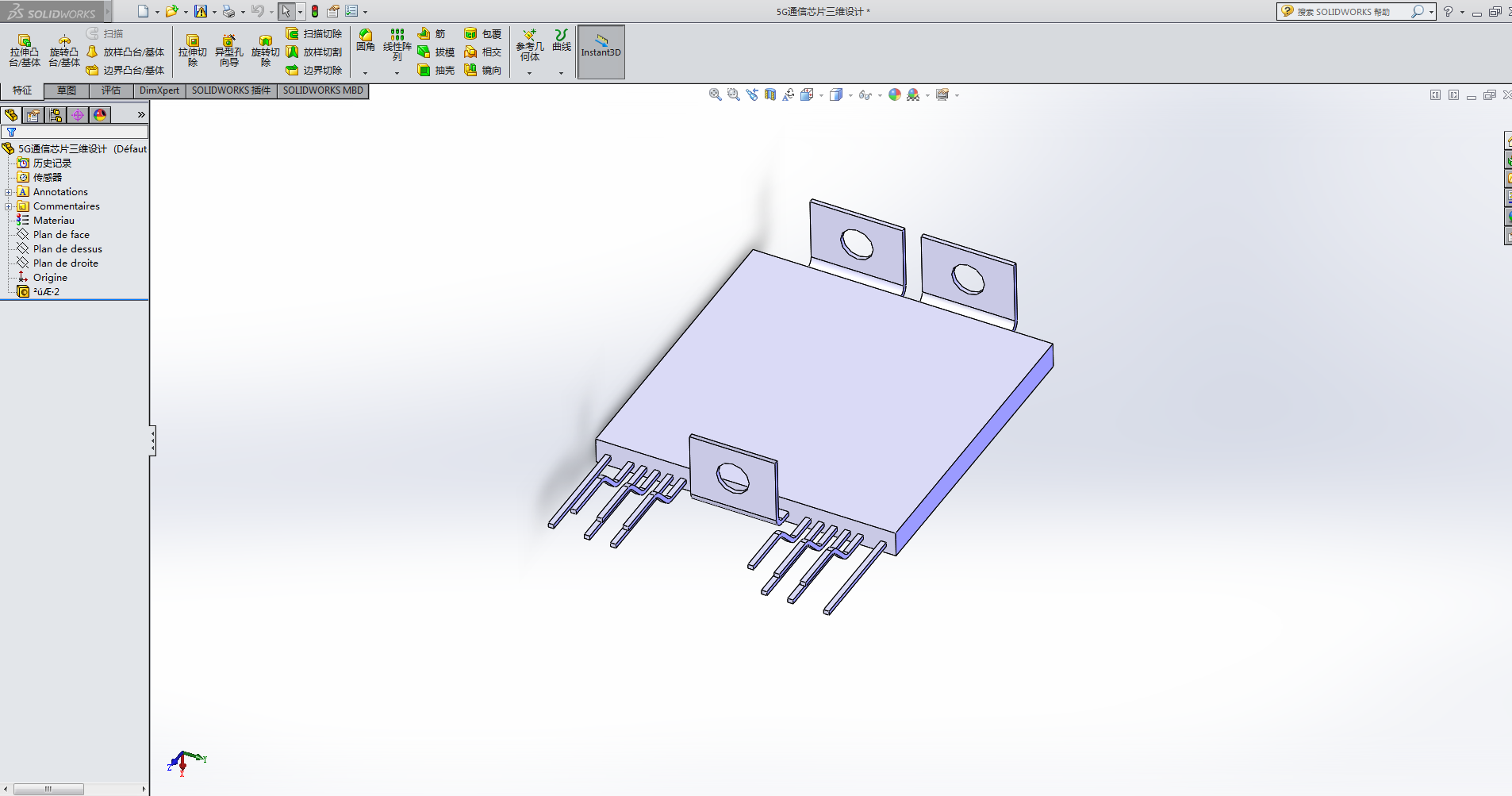The height and width of the screenshot is (796, 1512).
Task: Open the DimXpert tab
Action: pos(159,90)
